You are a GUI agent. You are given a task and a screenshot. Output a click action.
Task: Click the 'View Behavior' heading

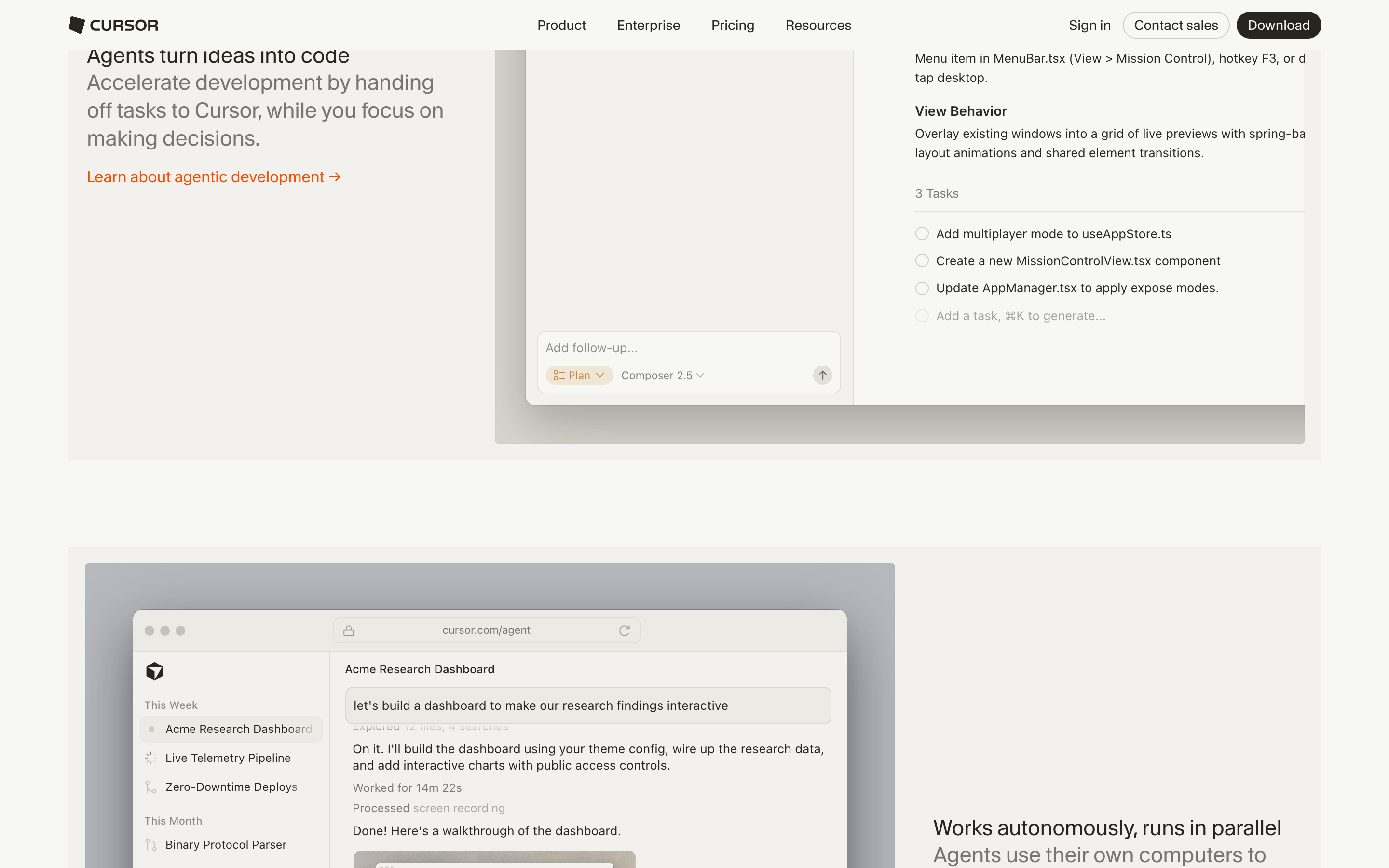tap(961, 111)
